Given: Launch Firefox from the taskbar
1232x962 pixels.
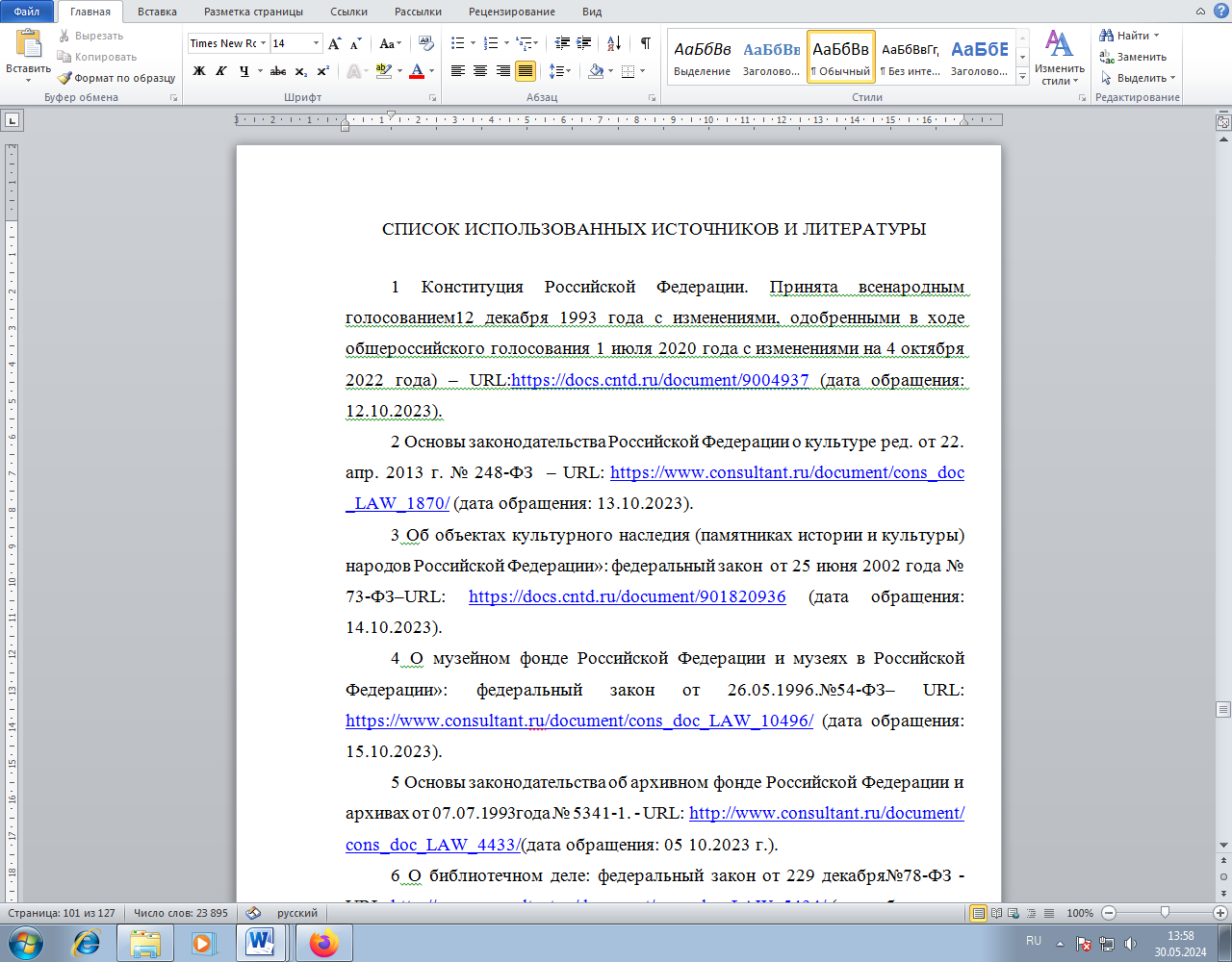Looking at the screenshot, I should point(323,943).
